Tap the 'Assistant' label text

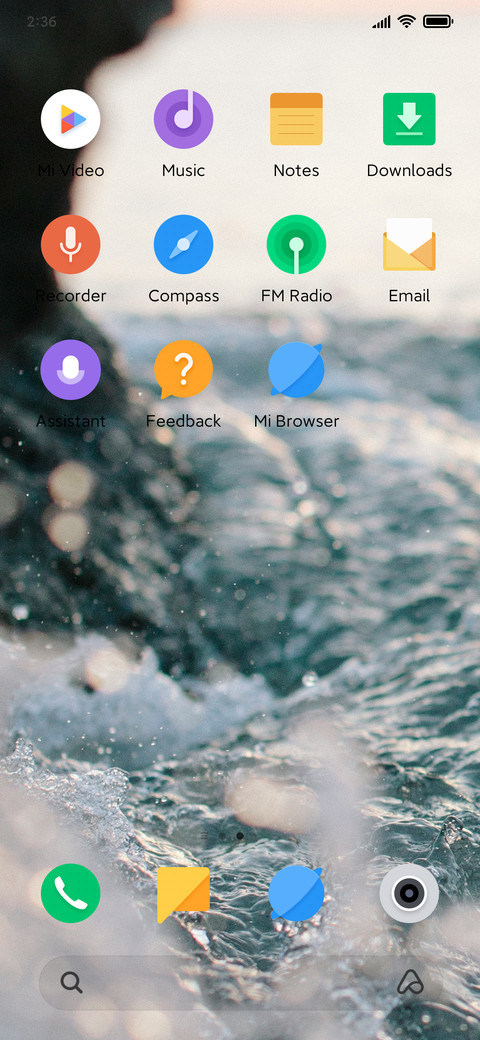pos(71,421)
